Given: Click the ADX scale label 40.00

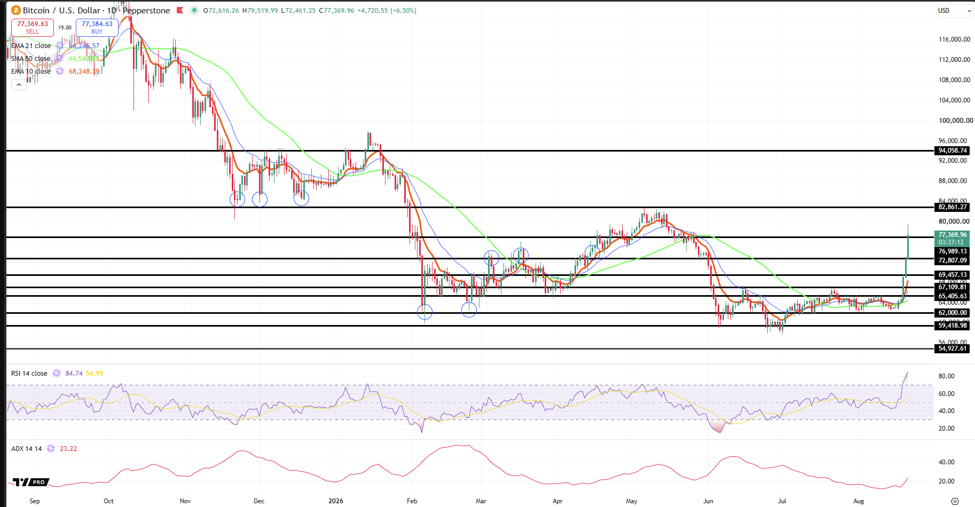Looking at the screenshot, I should tap(946, 462).
